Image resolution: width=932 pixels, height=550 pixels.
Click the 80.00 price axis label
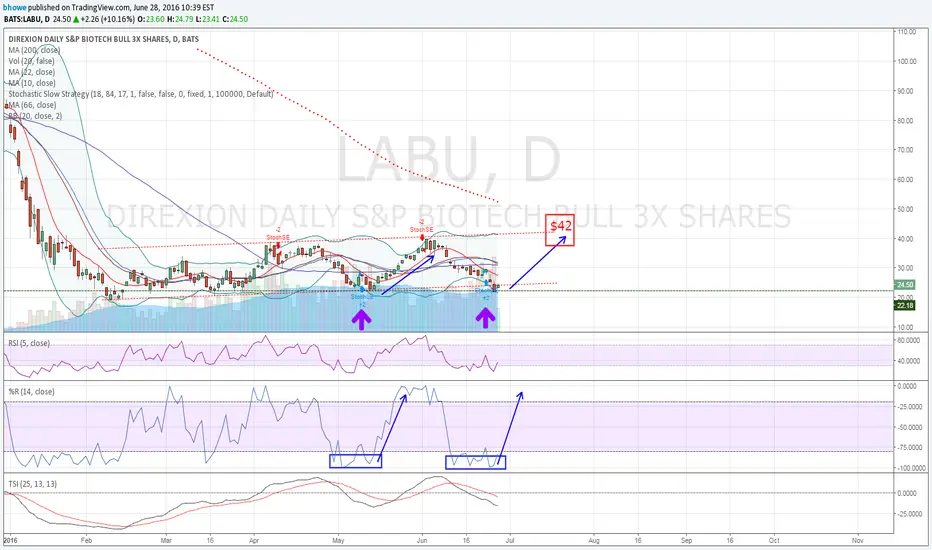pyautogui.click(x=906, y=121)
